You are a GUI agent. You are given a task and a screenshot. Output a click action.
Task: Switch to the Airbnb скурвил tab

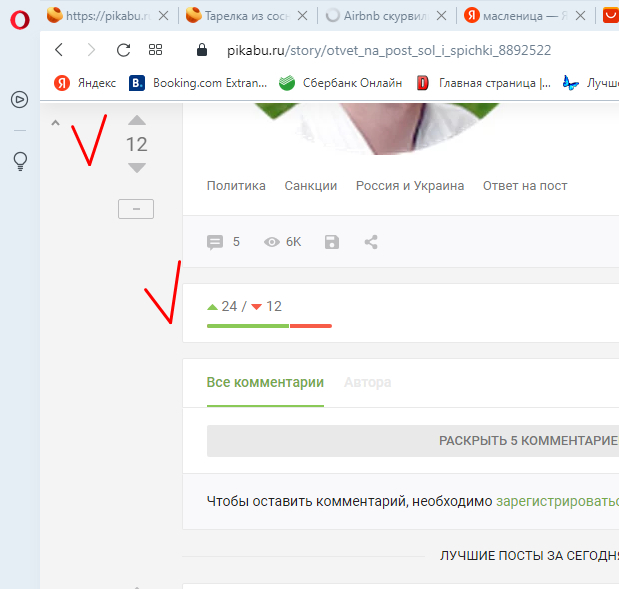tap(378, 16)
